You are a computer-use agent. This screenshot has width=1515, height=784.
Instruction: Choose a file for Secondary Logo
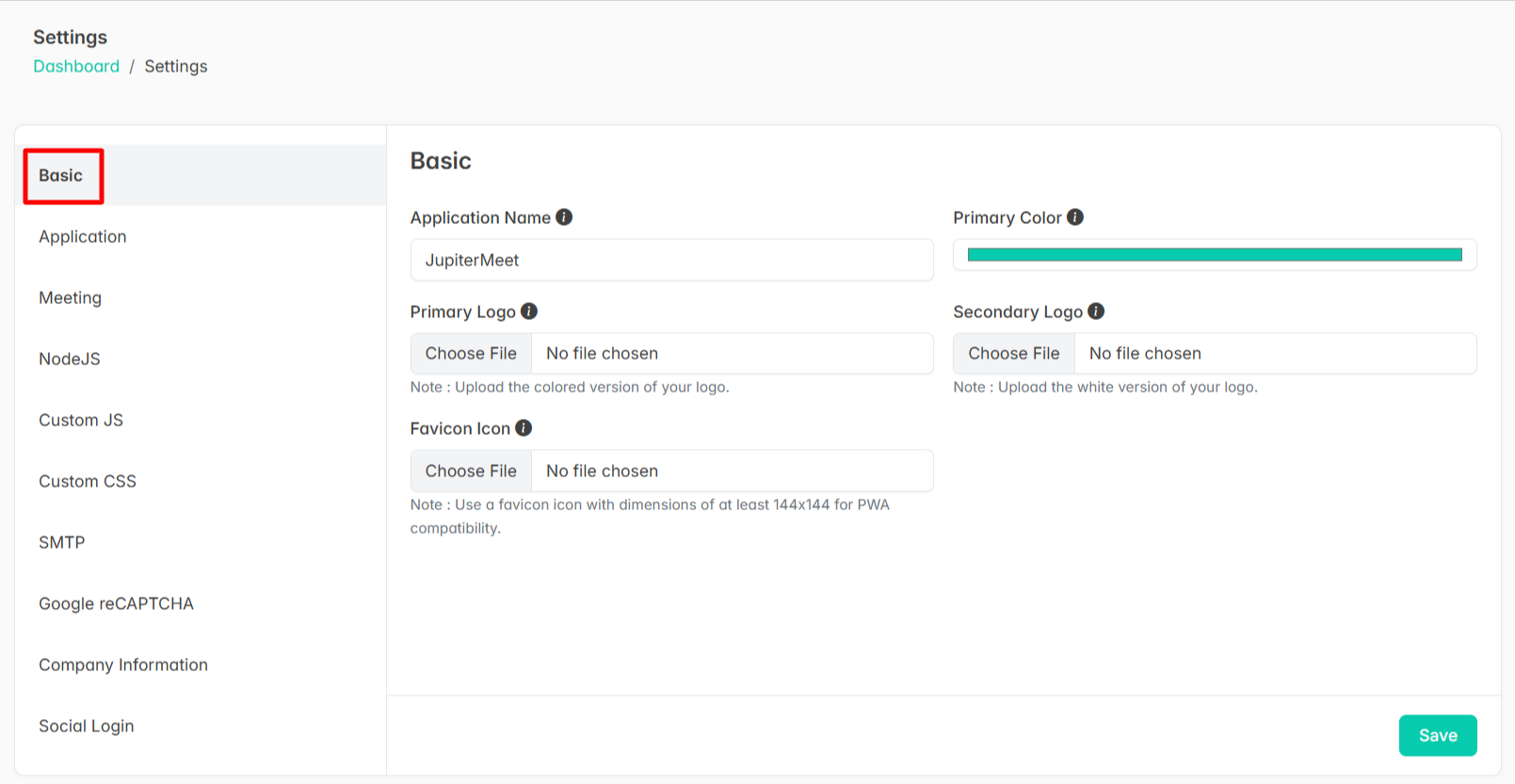[x=1014, y=354]
